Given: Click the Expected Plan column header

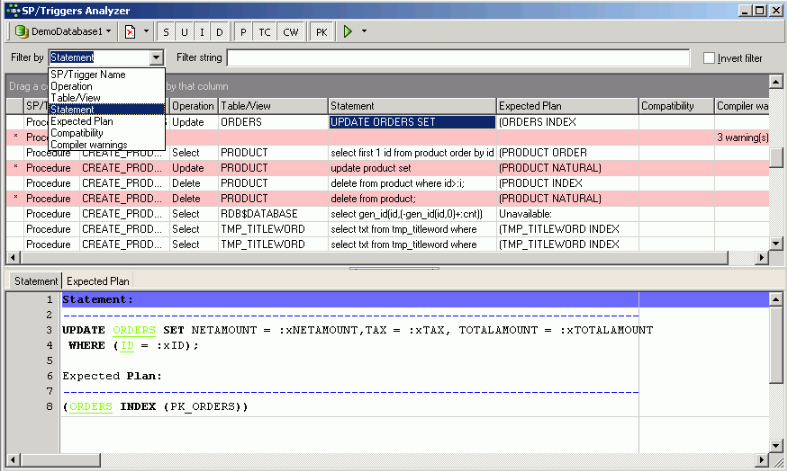Looking at the screenshot, I should pyautogui.click(x=566, y=106).
